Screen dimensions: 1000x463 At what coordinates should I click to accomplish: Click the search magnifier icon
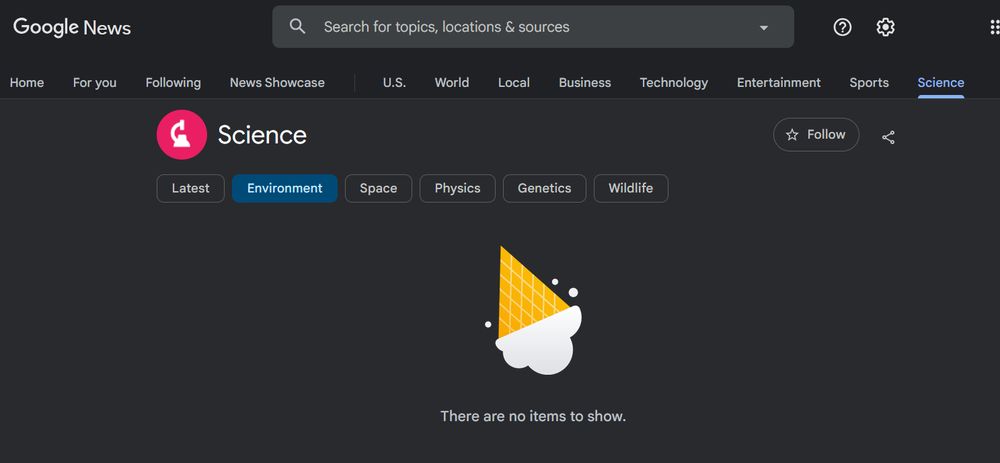tap(297, 27)
